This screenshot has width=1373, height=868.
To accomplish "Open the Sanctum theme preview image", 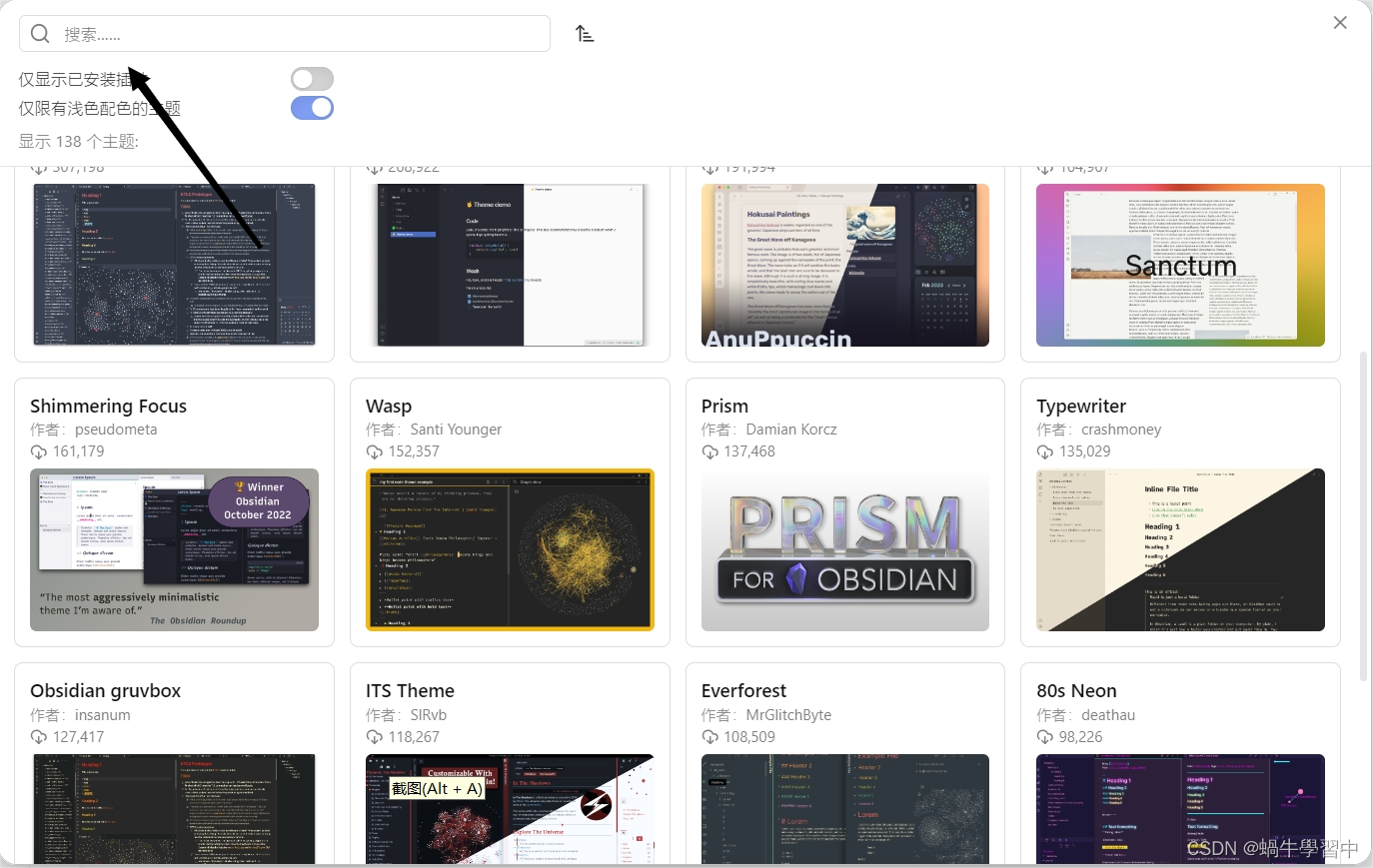I will coord(1180,265).
